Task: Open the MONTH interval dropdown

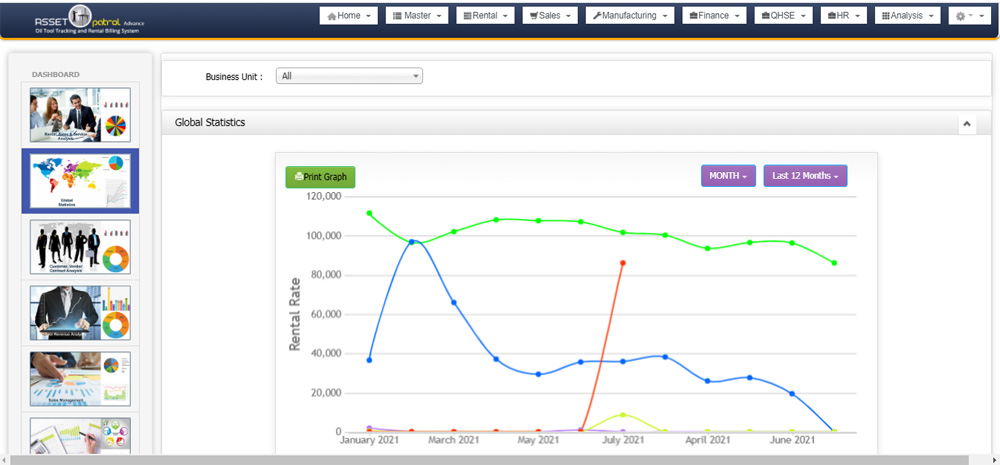Action: (x=729, y=176)
